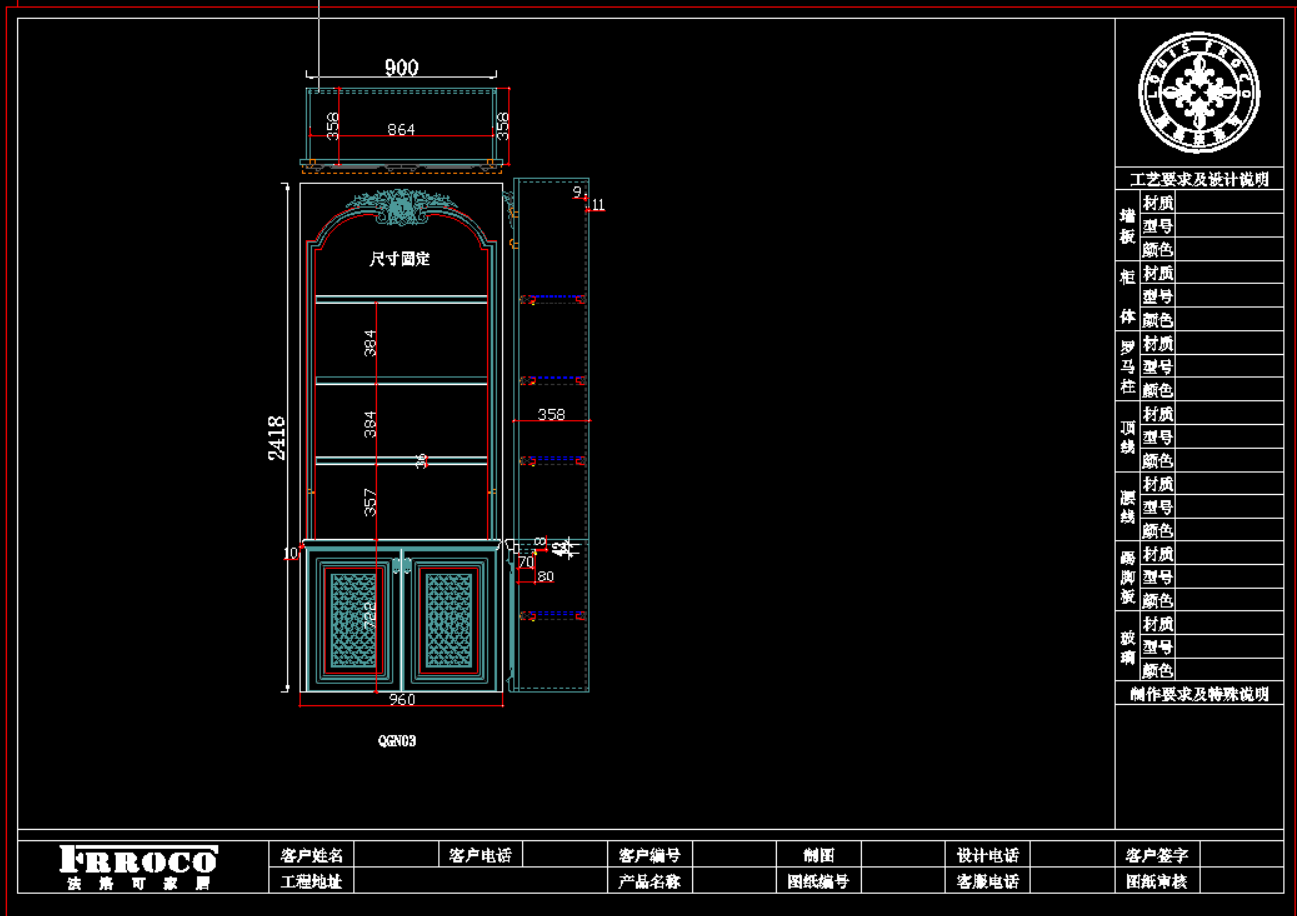Click the '357' shelf spacing dimension
1297x916 pixels.
pos(371,502)
